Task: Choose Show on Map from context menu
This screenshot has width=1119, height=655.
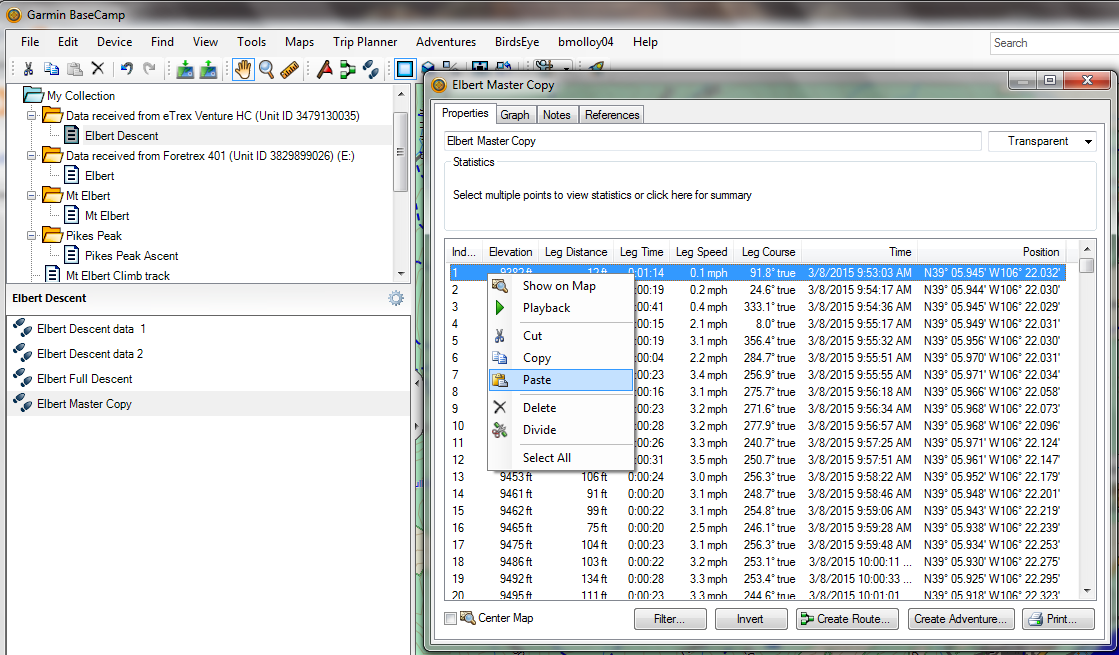Action: (x=560, y=286)
